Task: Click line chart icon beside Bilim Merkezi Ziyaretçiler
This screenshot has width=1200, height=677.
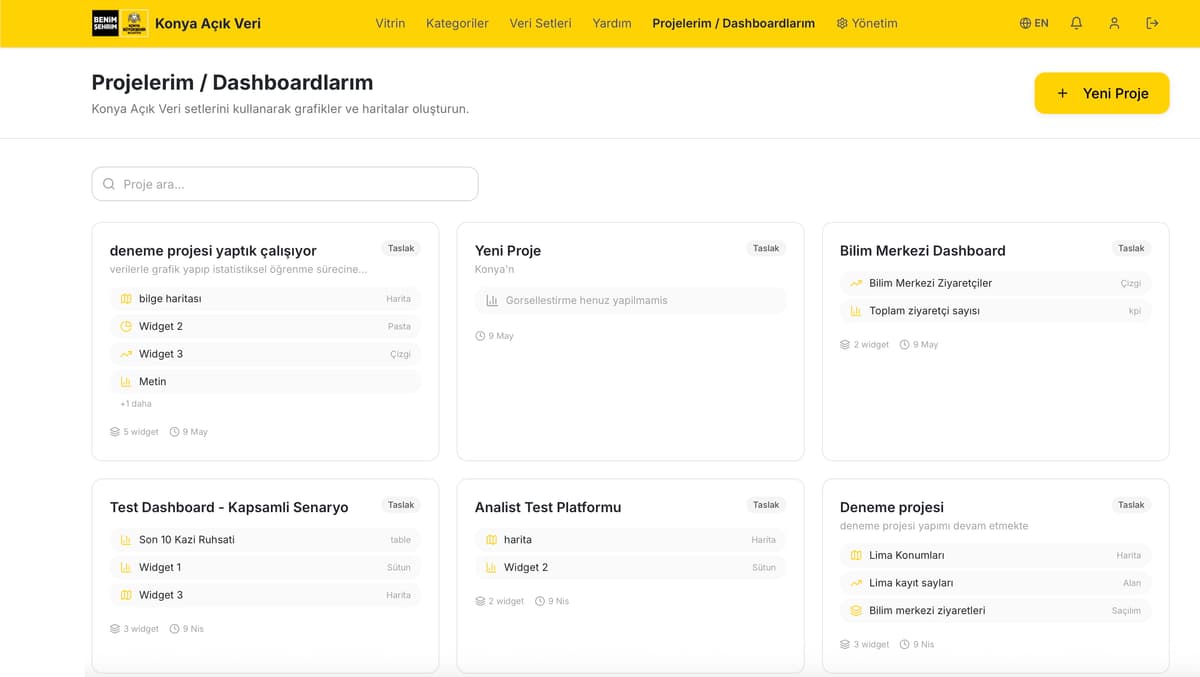Action: pos(856,283)
